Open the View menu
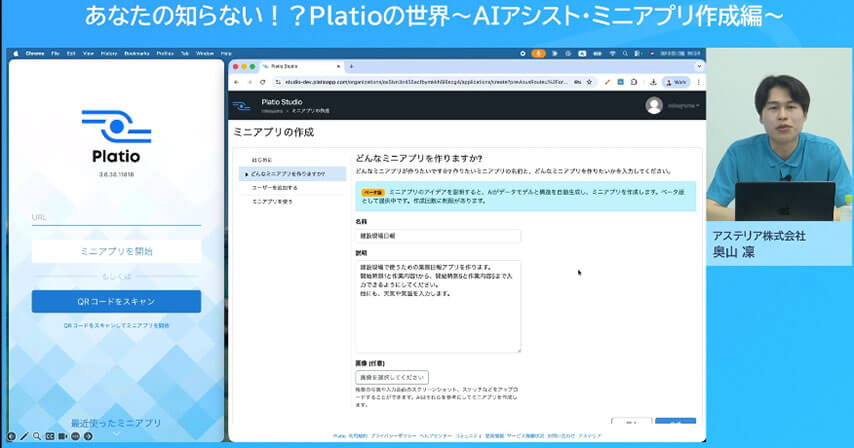 88,53
